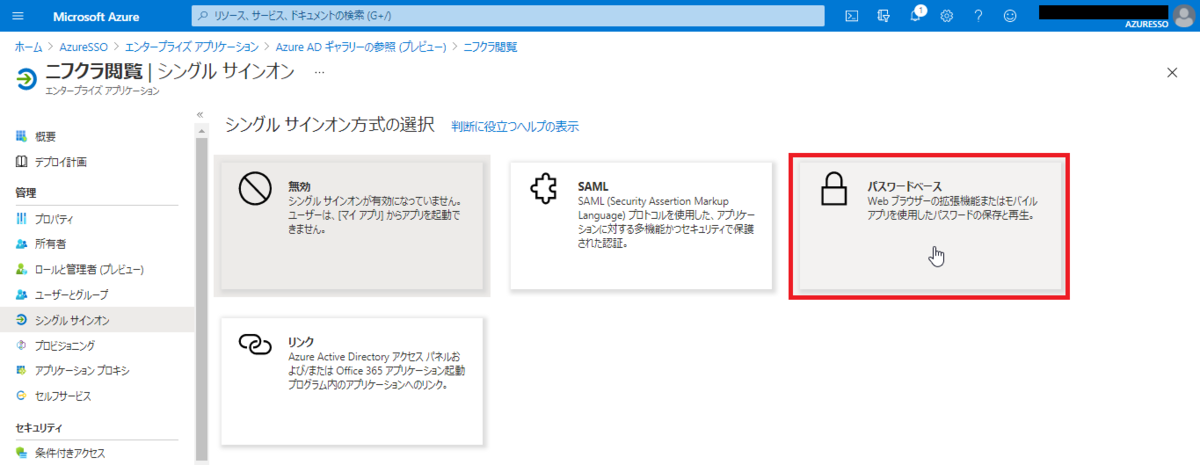Viewport: 1200px width, 465px height.
Task: Open Cloud Shell from the top bar
Action: click(x=851, y=16)
